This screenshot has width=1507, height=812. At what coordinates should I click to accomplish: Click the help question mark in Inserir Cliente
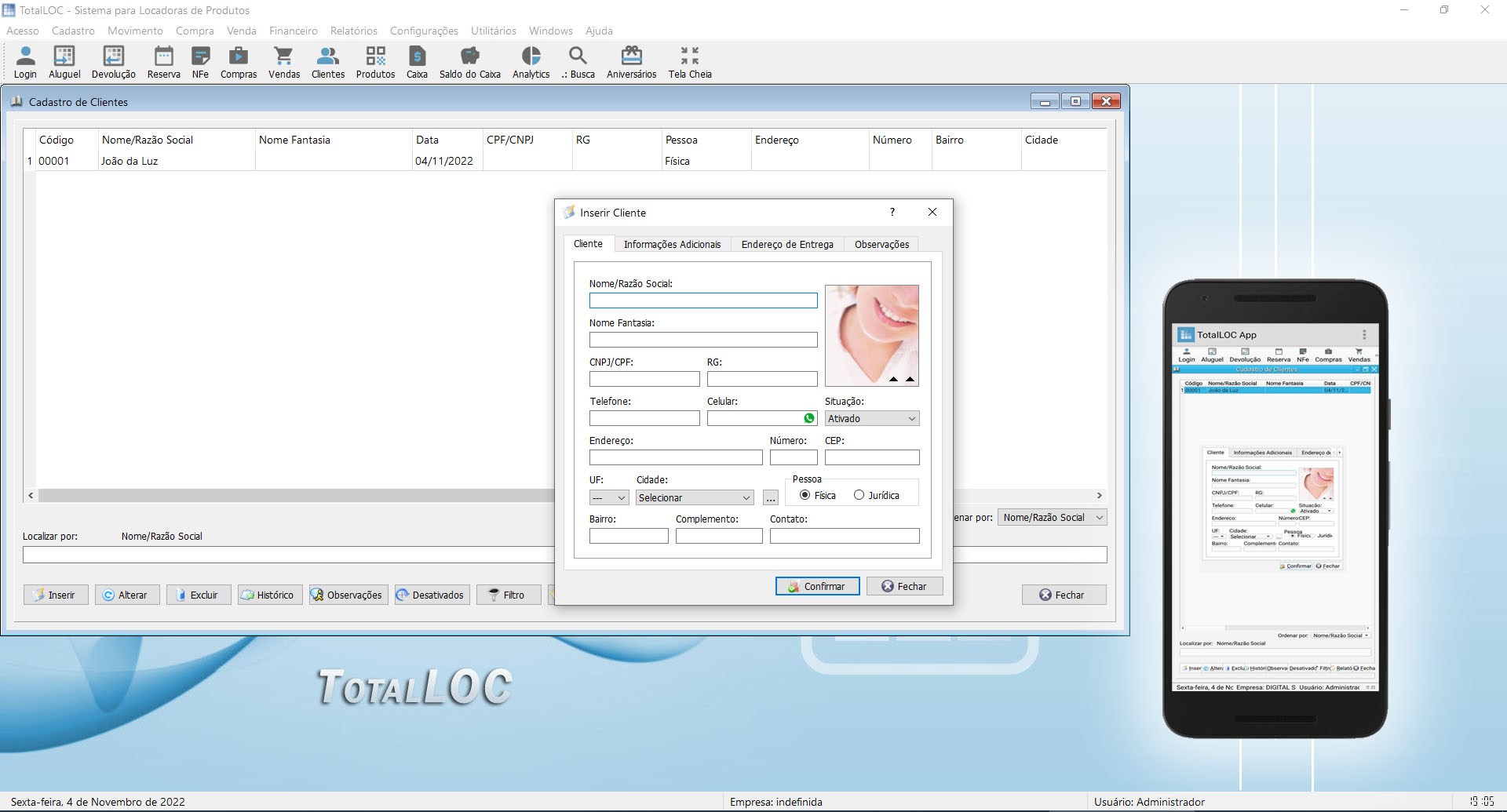click(892, 212)
